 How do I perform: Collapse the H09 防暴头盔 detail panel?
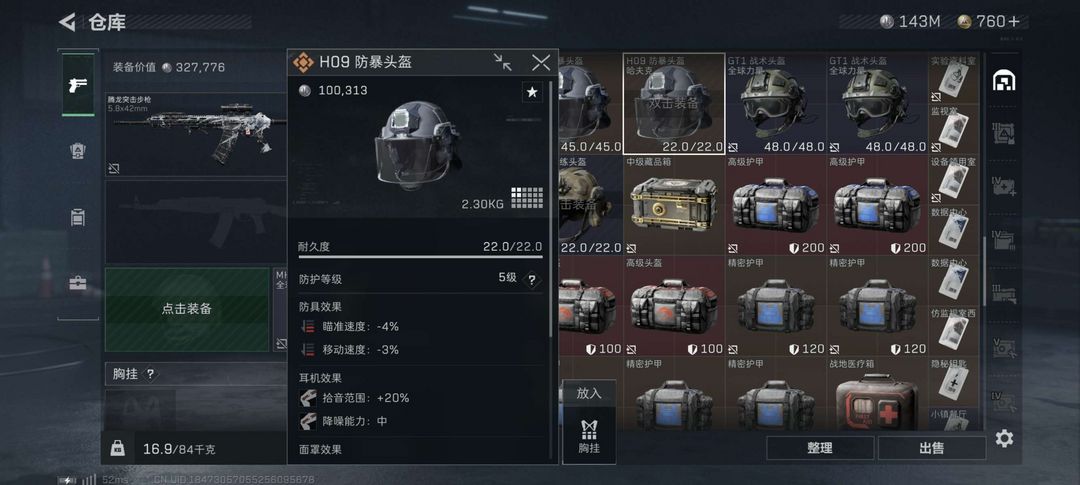pyautogui.click(x=503, y=62)
